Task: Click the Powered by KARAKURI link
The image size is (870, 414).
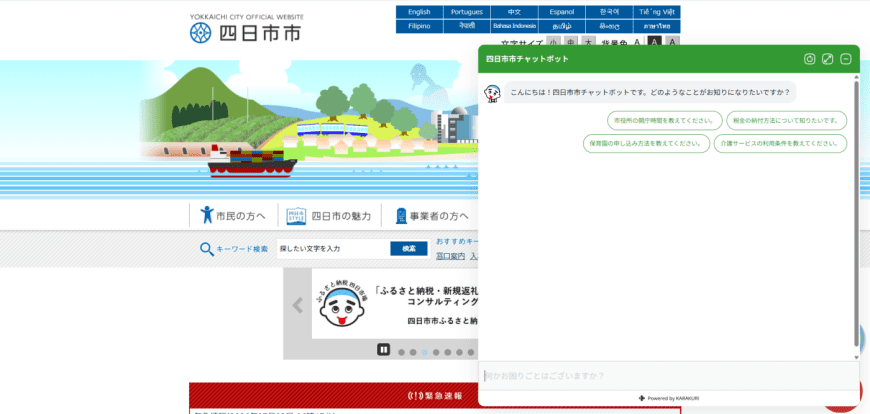Action: pyautogui.click(x=669, y=398)
